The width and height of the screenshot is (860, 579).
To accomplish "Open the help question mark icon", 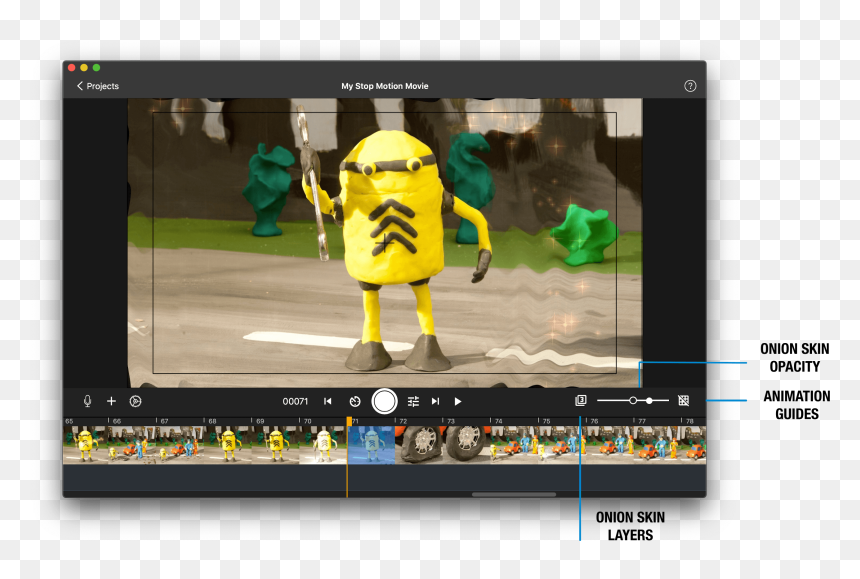I will 690,86.
